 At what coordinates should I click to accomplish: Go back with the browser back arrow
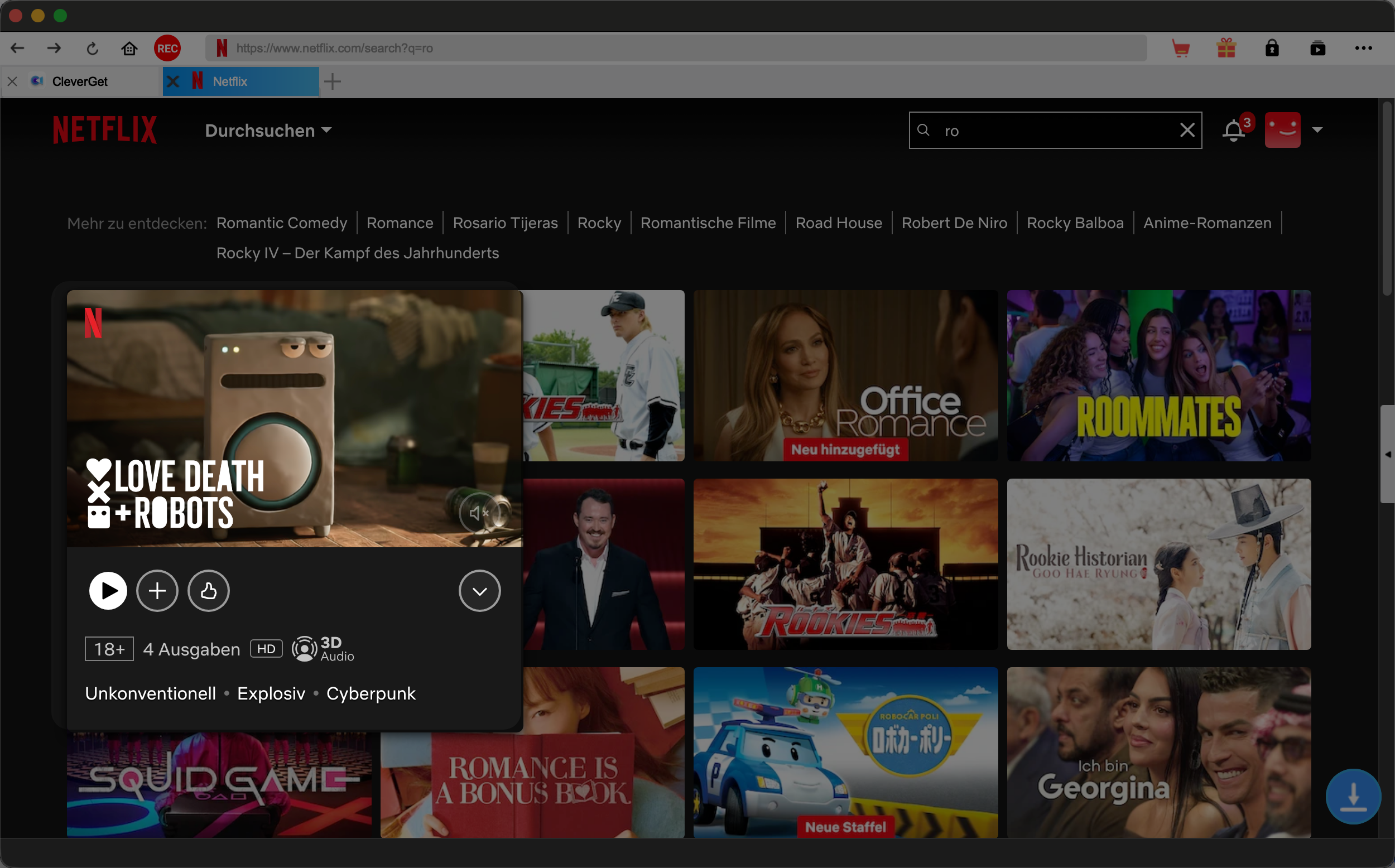coord(17,48)
